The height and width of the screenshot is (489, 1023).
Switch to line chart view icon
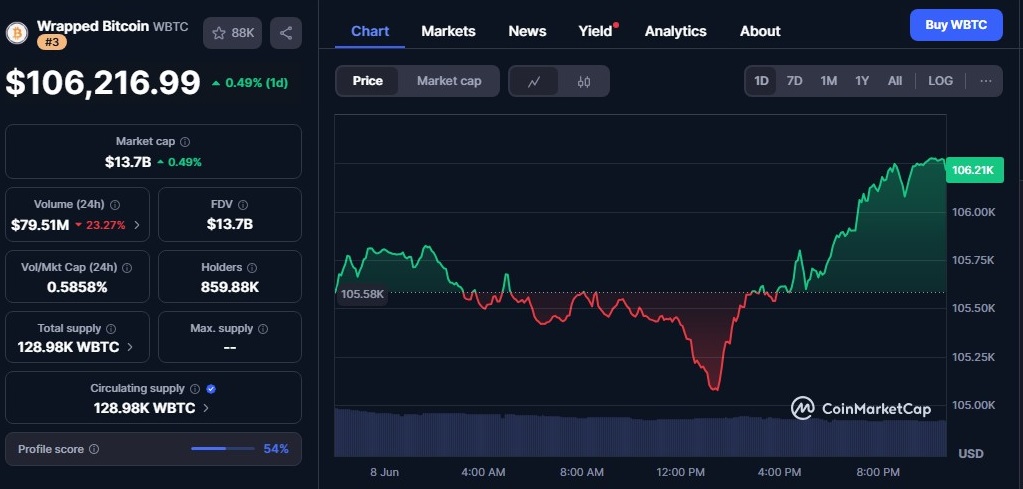[534, 82]
